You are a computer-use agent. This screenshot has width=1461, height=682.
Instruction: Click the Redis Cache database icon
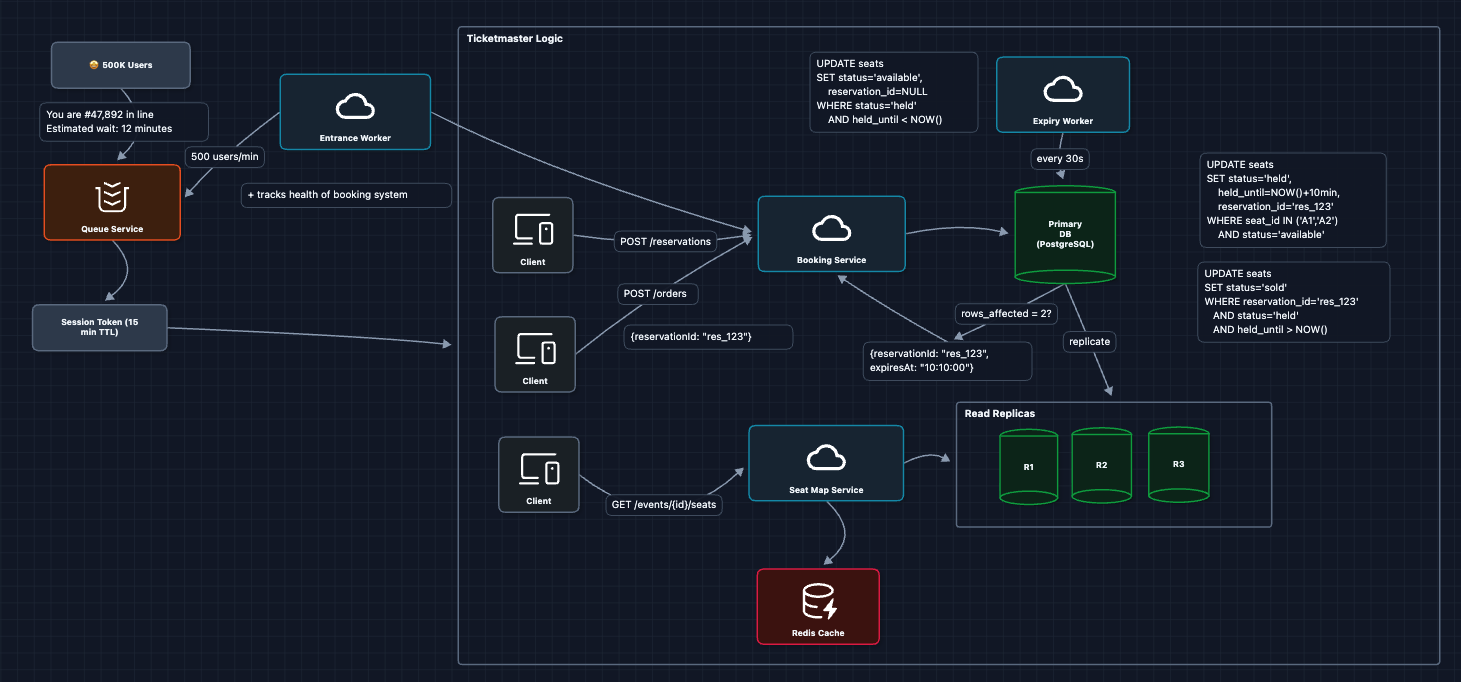818,601
